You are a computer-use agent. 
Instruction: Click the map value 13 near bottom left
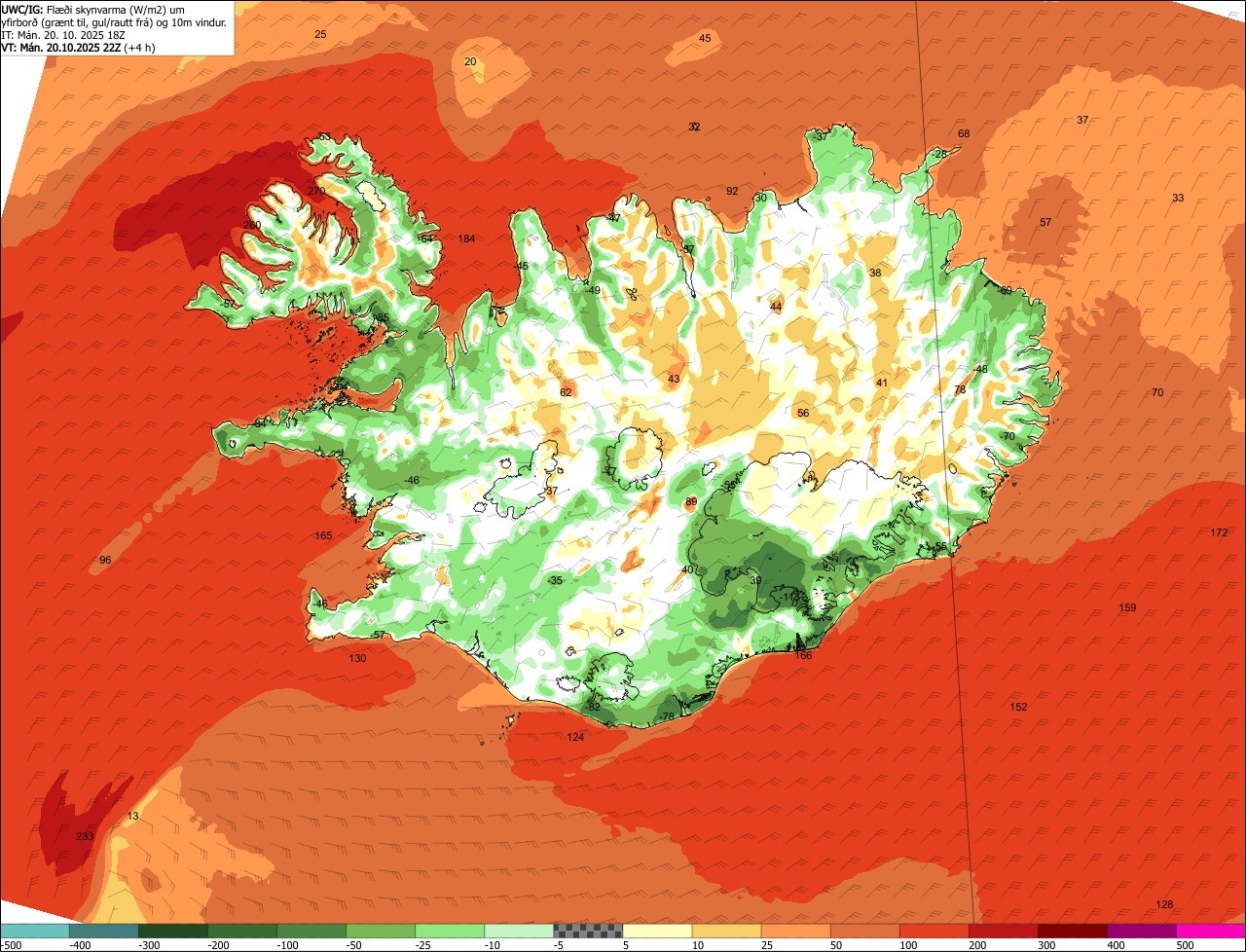click(133, 816)
